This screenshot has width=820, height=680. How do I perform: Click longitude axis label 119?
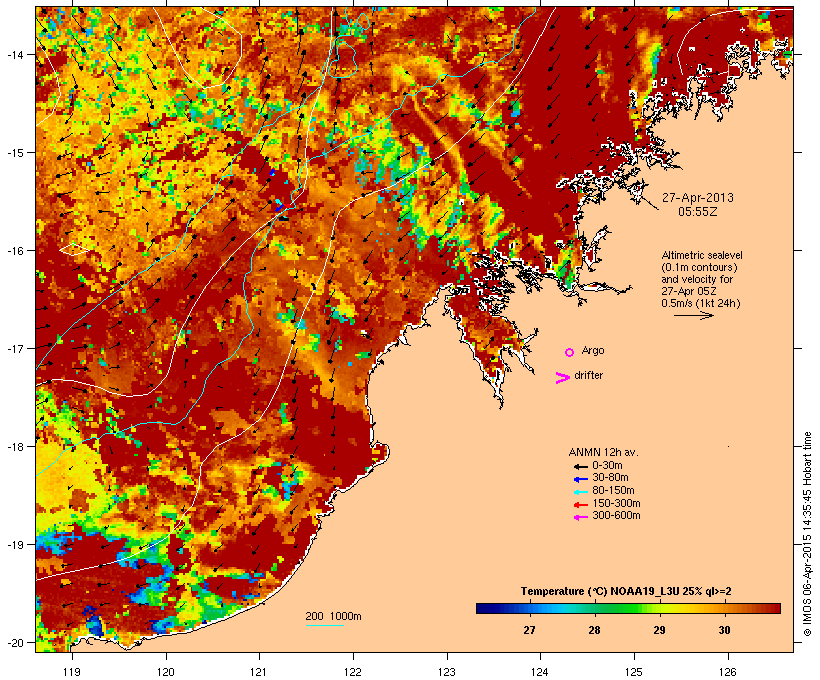72,672
